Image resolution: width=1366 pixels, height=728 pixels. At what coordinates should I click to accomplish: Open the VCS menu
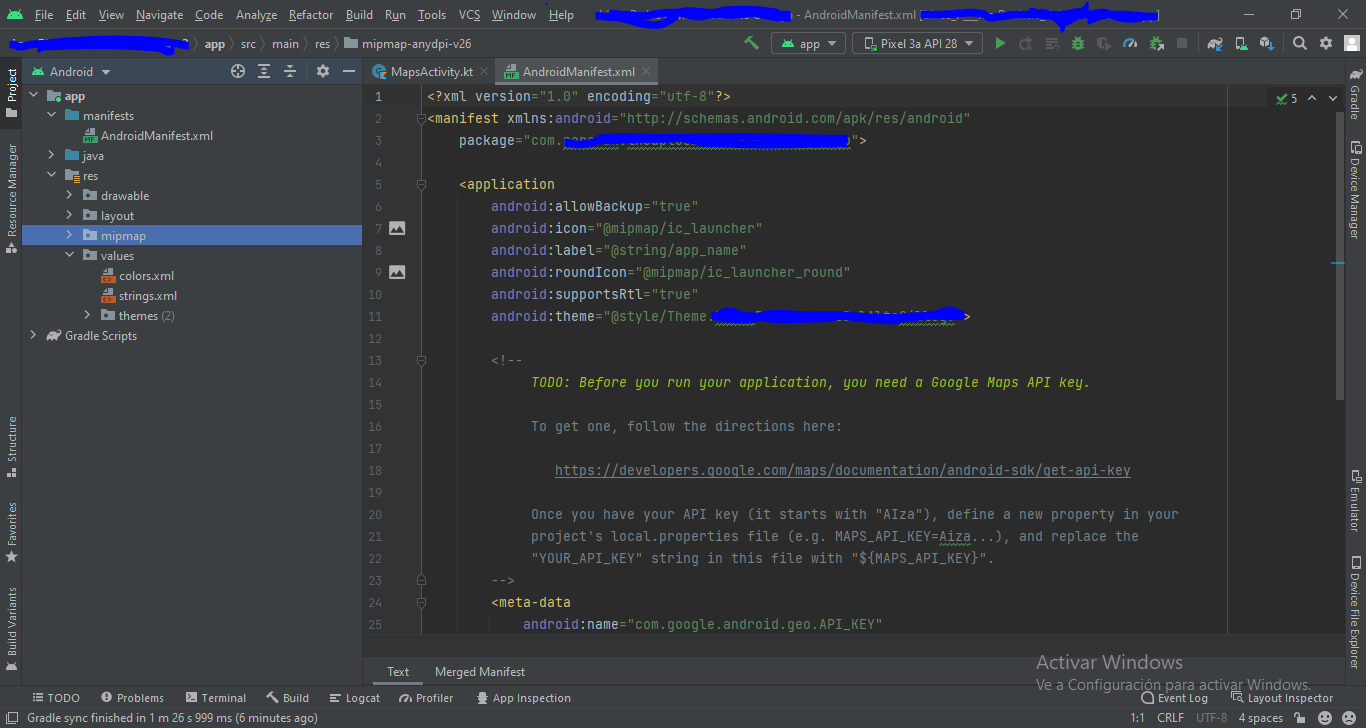coord(470,15)
